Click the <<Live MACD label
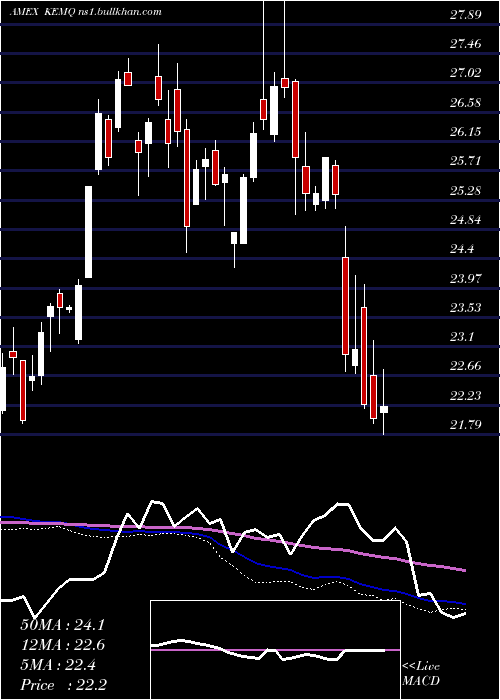The height and width of the screenshot is (700, 500). [x=421, y=673]
